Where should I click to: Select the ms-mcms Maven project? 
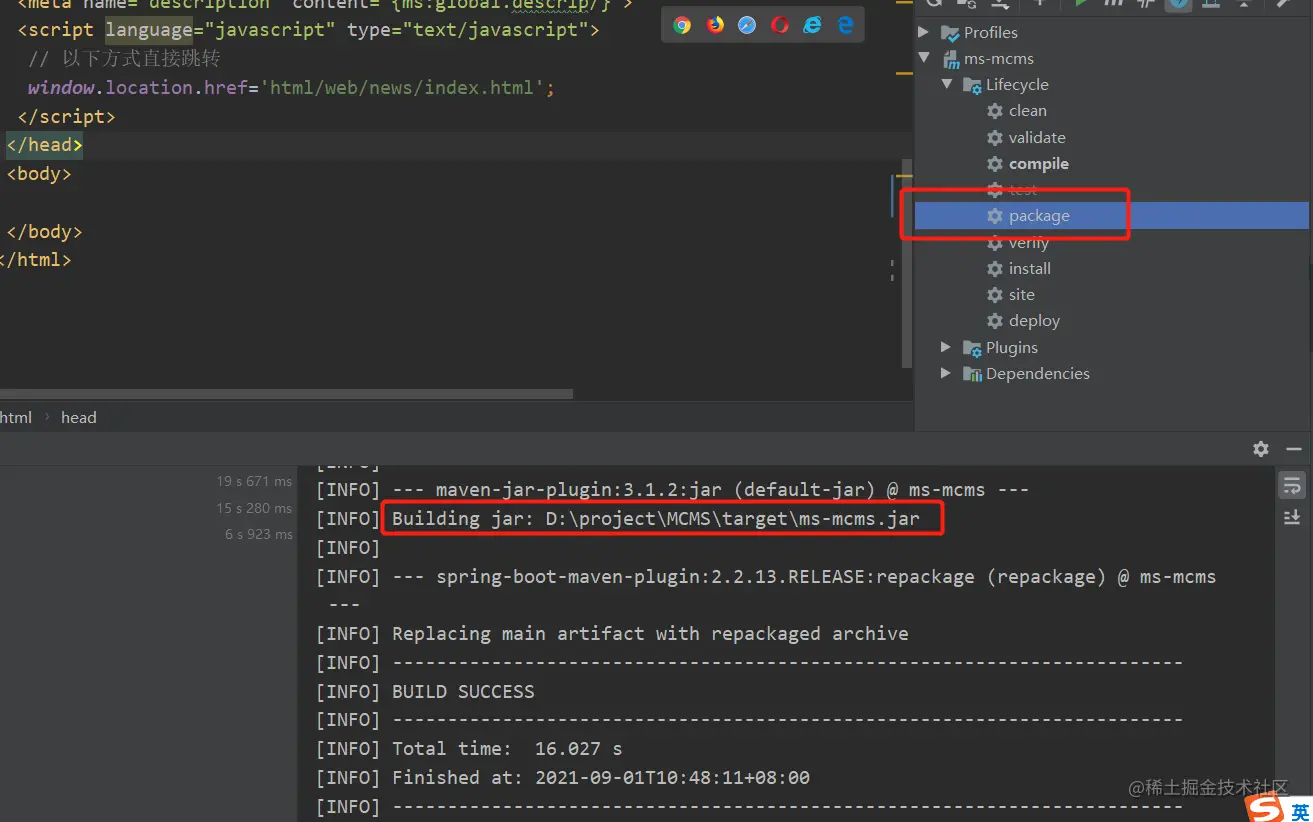(x=988, y=59)
